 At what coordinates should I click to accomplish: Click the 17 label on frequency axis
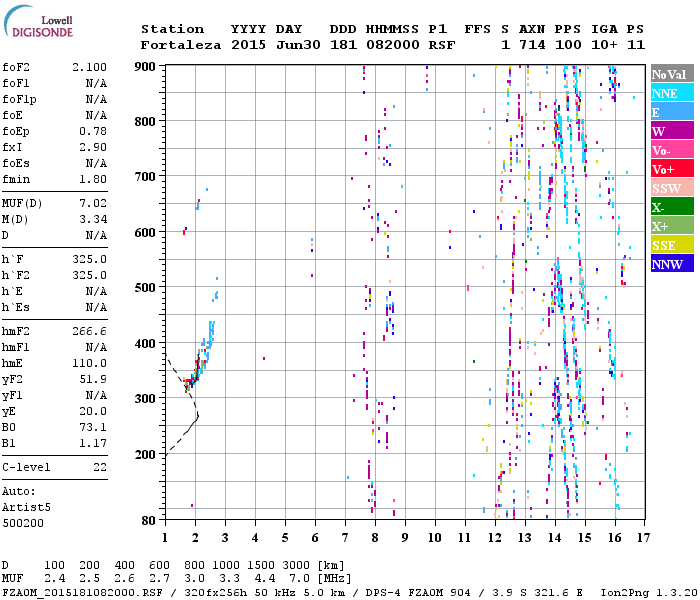click(x=645, y=537)
